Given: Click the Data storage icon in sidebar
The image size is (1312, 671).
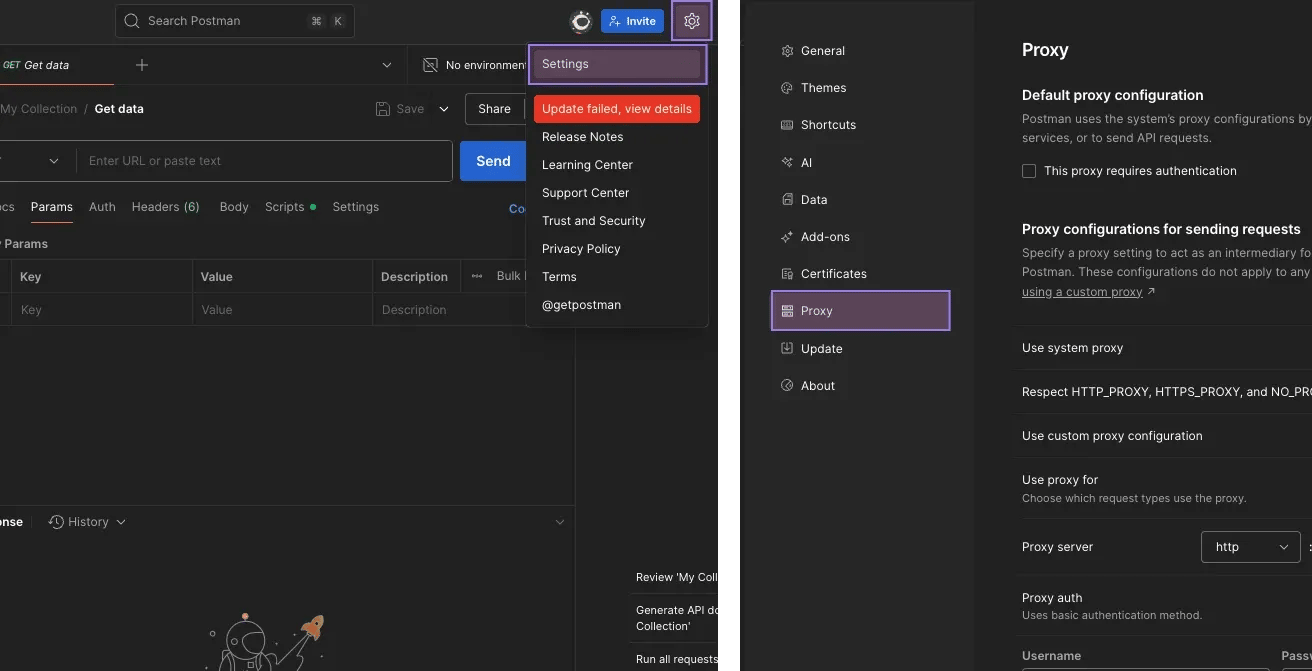Looking at the screenshot, I should (787, 200).
